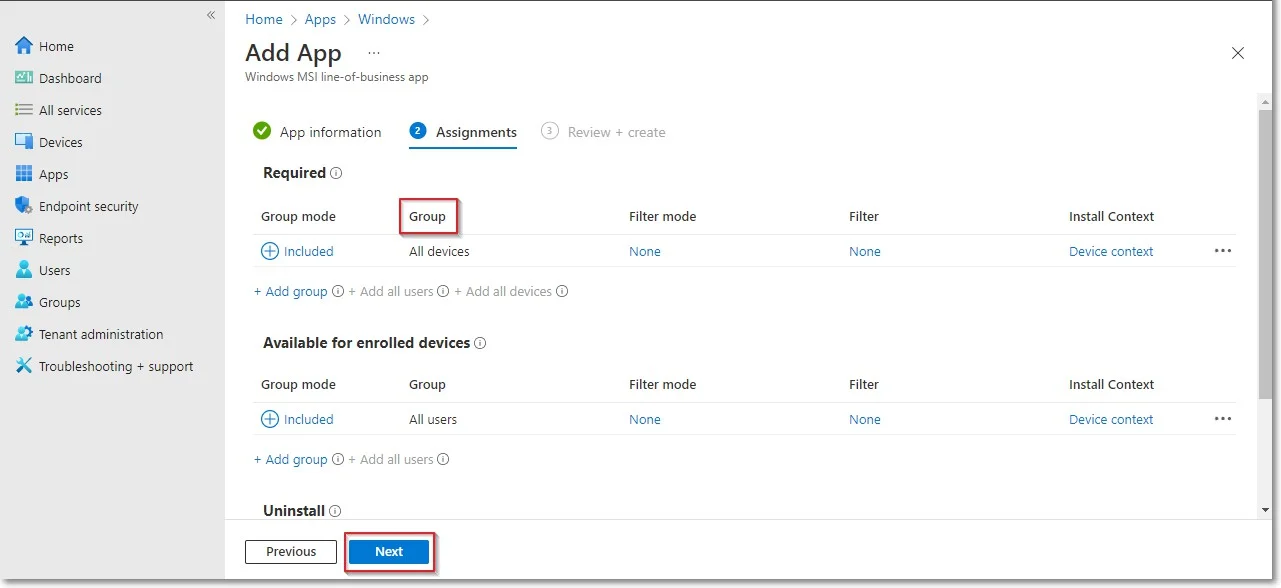Click the info icon beside Uninstall heading
Screen dimensions: 1281x588
(335, 511)
